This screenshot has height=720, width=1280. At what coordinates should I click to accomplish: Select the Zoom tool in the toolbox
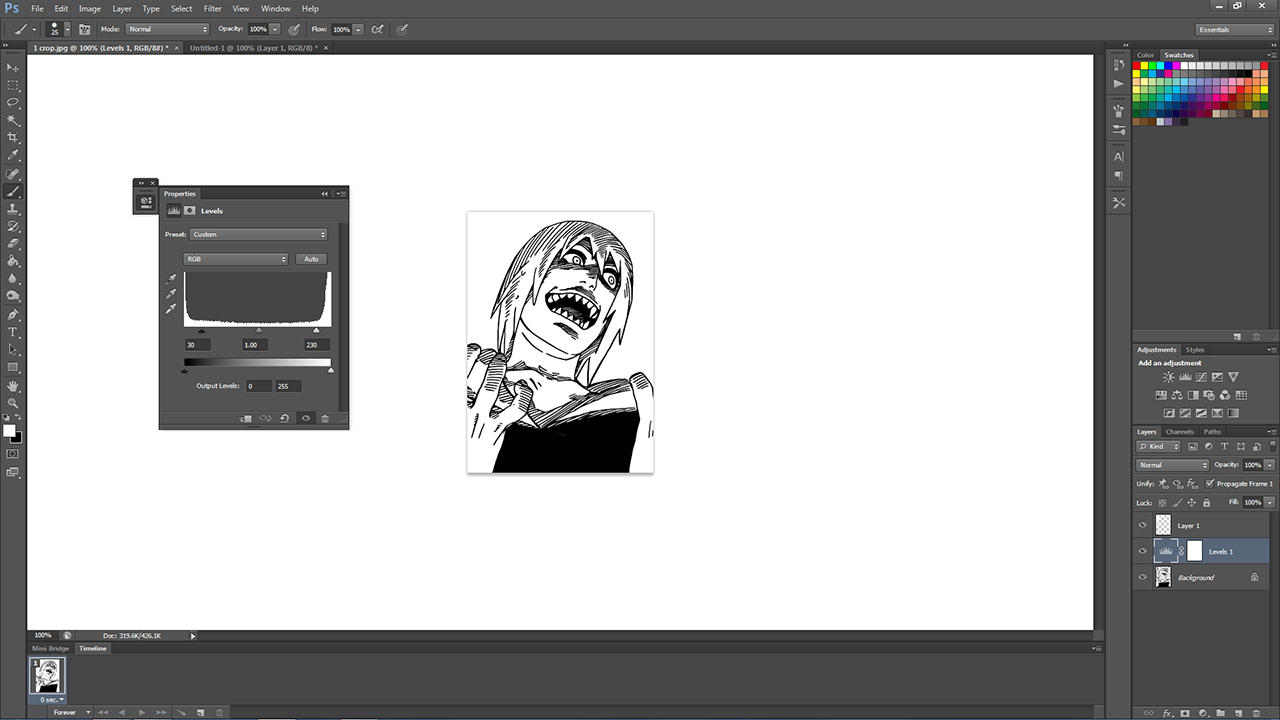13,403
